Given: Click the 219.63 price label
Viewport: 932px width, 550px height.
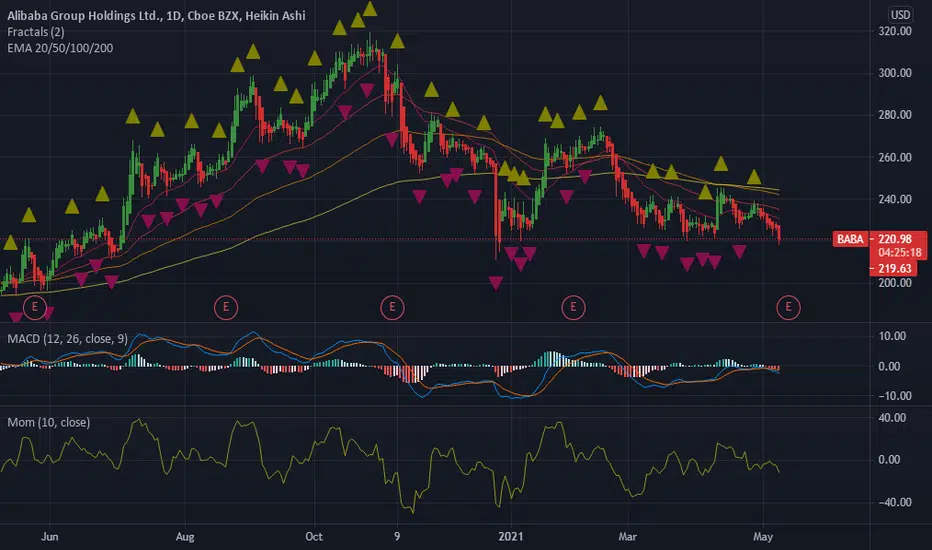Looking at the screenshot, I should click(895, 269).
